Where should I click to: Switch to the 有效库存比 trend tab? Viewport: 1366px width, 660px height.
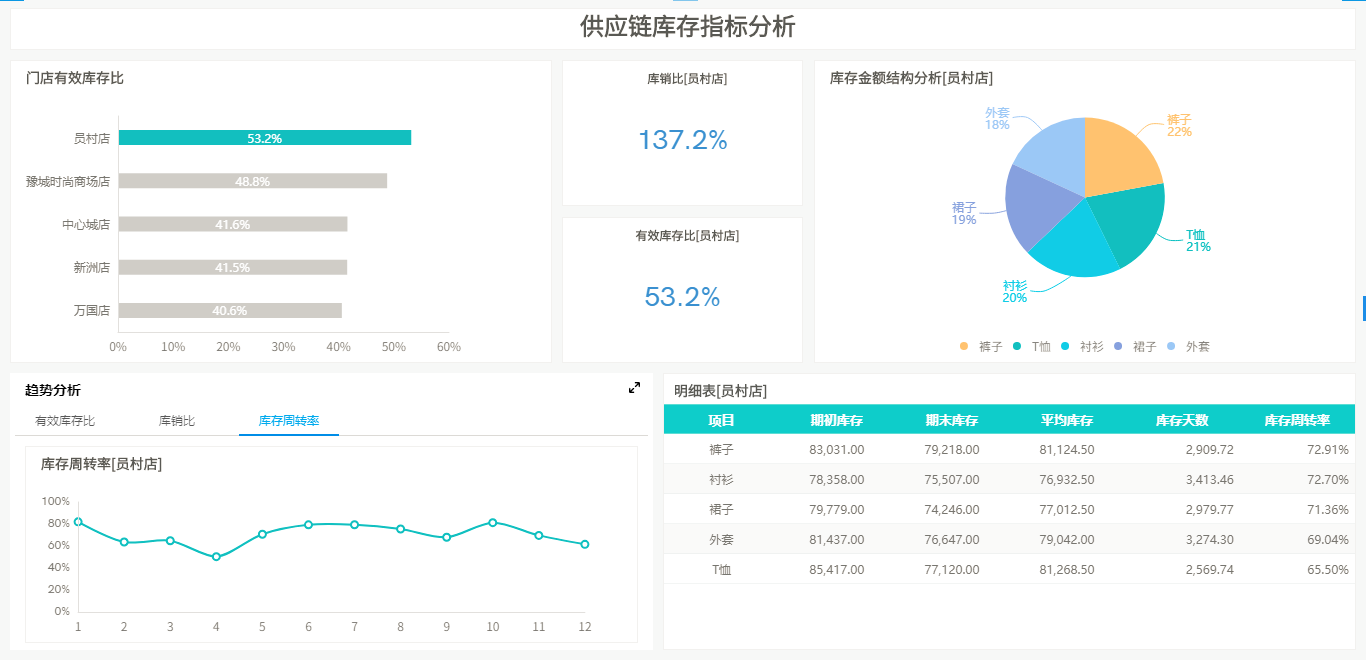[65, 421]
